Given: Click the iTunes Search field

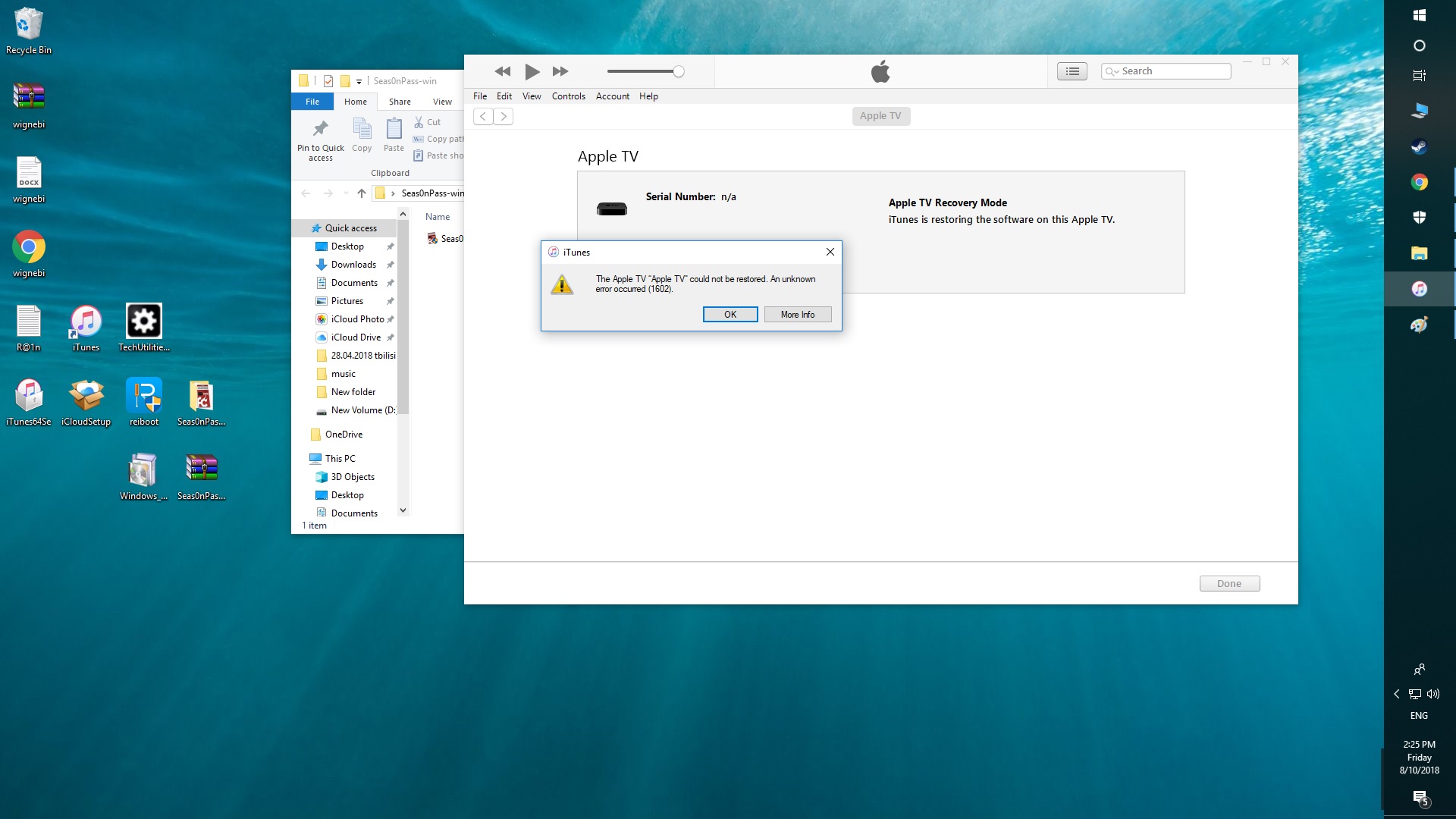Looking at the screenshot, I should [1172, 71].
